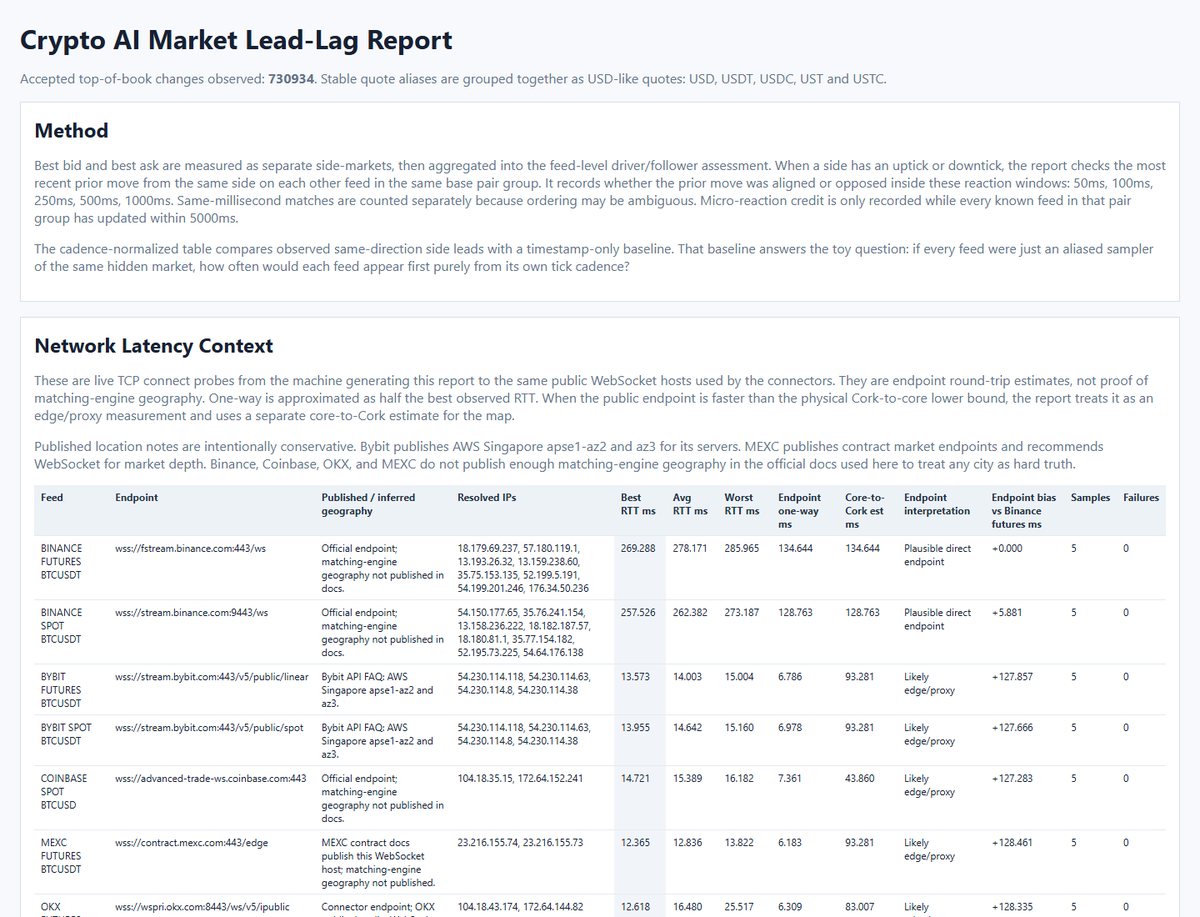This screenshot has width=1200, height=917.
Task: Click the +127.283 bias value
Action: click(1013, 778)
